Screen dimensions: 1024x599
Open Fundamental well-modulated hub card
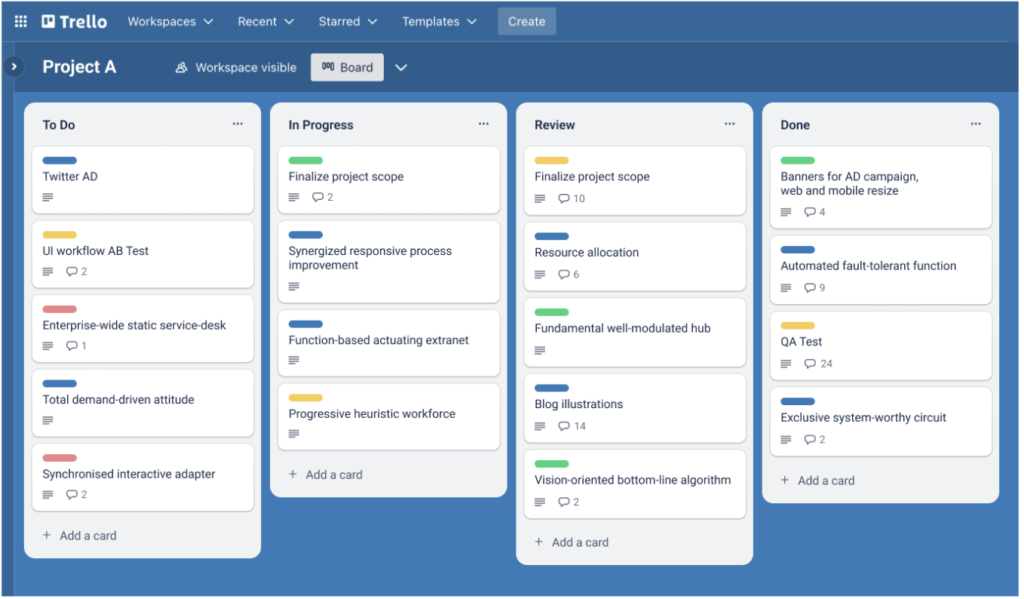(x=635, y=332)
